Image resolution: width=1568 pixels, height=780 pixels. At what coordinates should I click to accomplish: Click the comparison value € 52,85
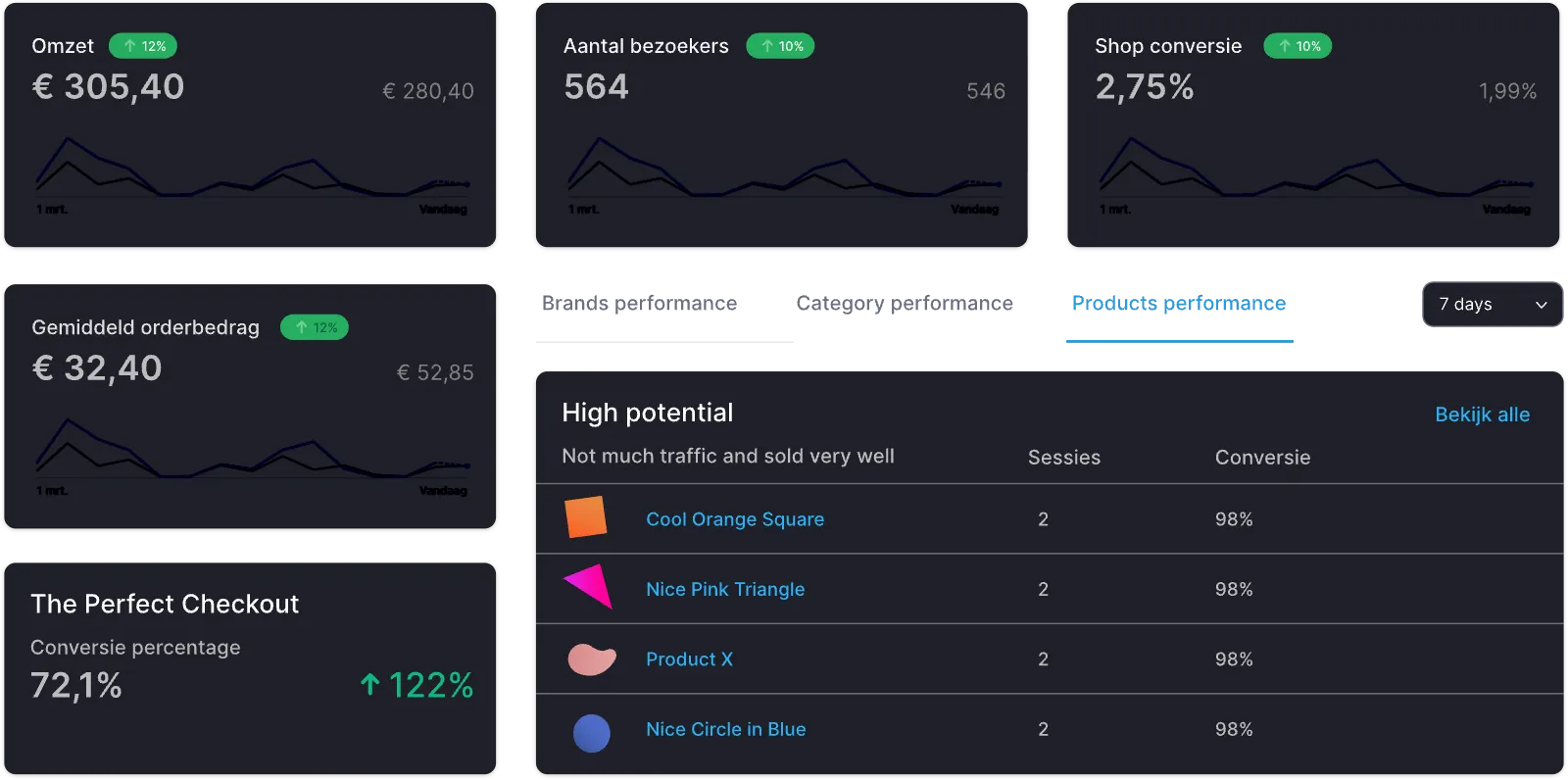point(435,372)
